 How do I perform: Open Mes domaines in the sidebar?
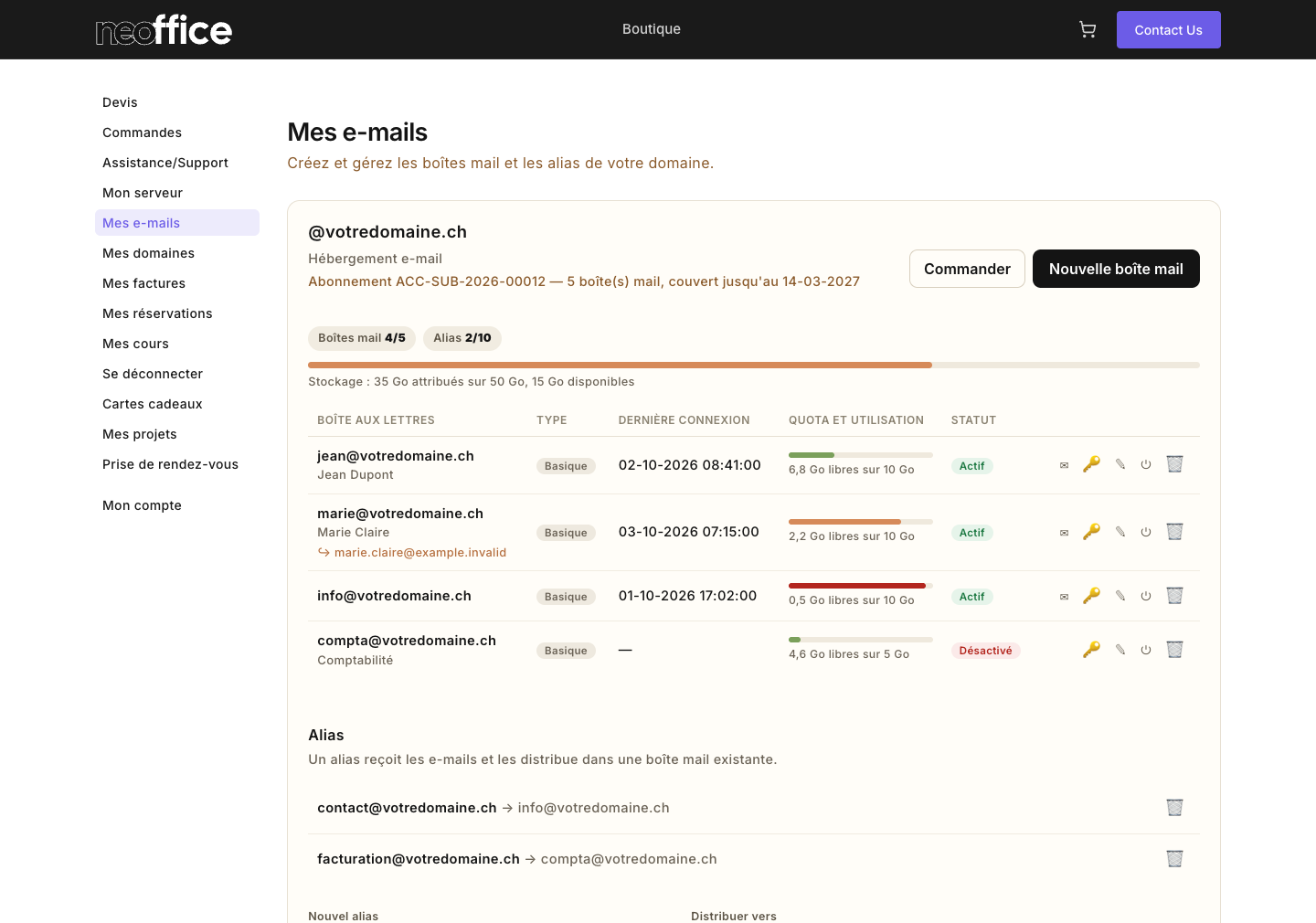[177, 253]
